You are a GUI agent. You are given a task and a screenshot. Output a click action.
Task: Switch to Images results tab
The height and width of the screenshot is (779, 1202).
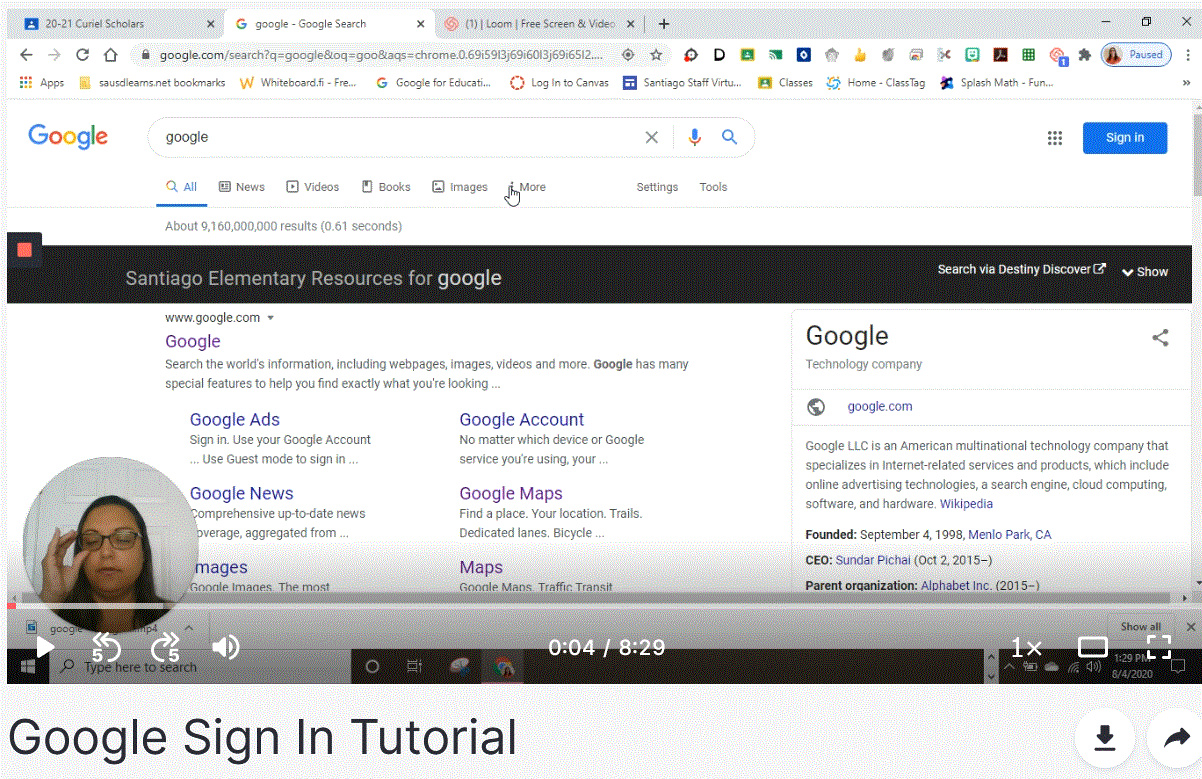[x=460, y=187]
